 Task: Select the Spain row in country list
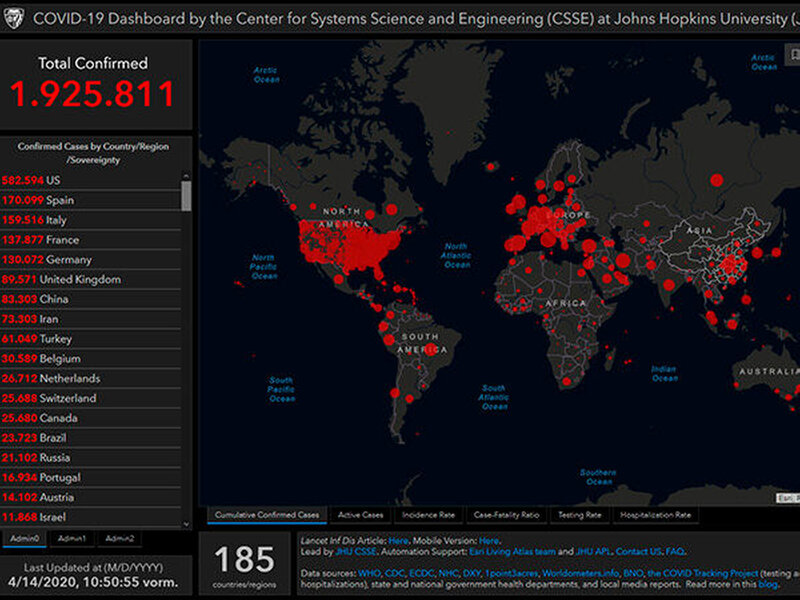91,200
